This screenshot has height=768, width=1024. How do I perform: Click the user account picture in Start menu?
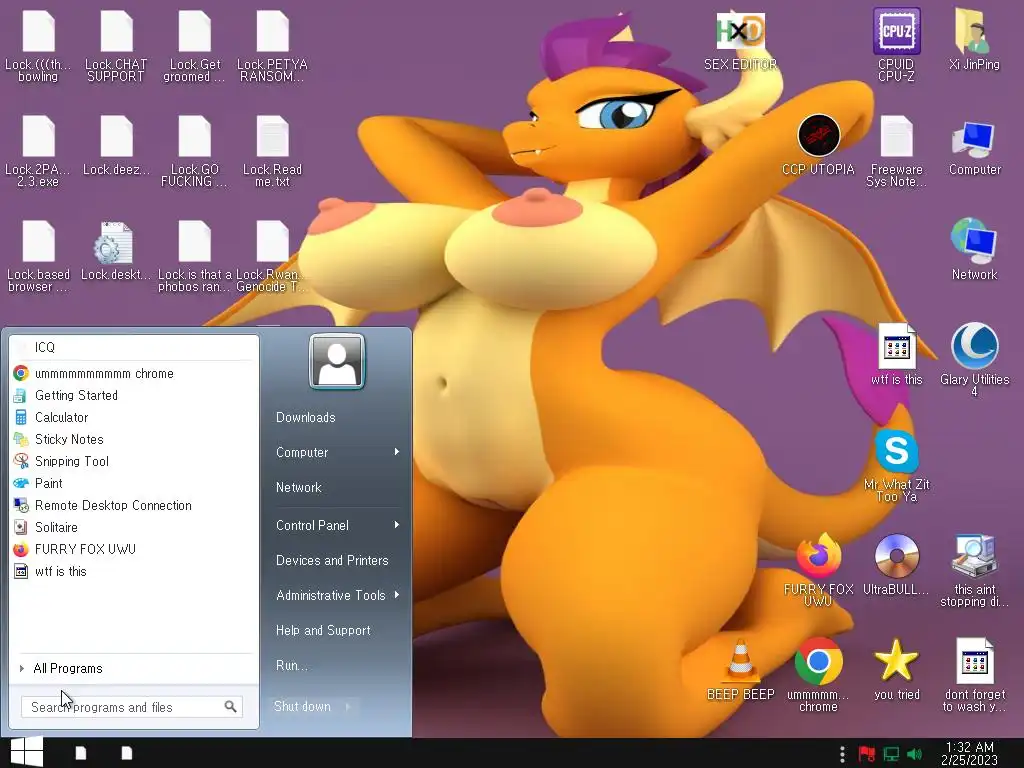point(337,361)
